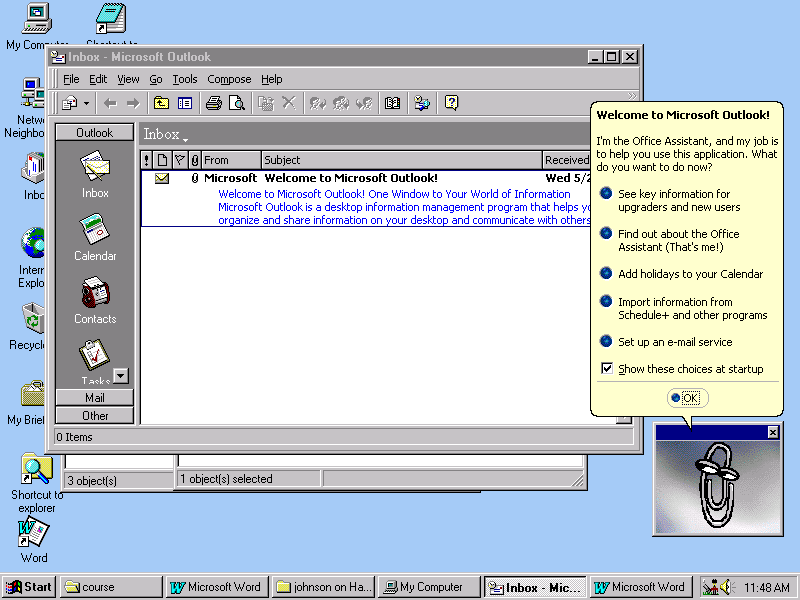Sort messages by the Subject column
Image resolution: width=800 pixels, height=600 pixels.
tap(402, 160)
